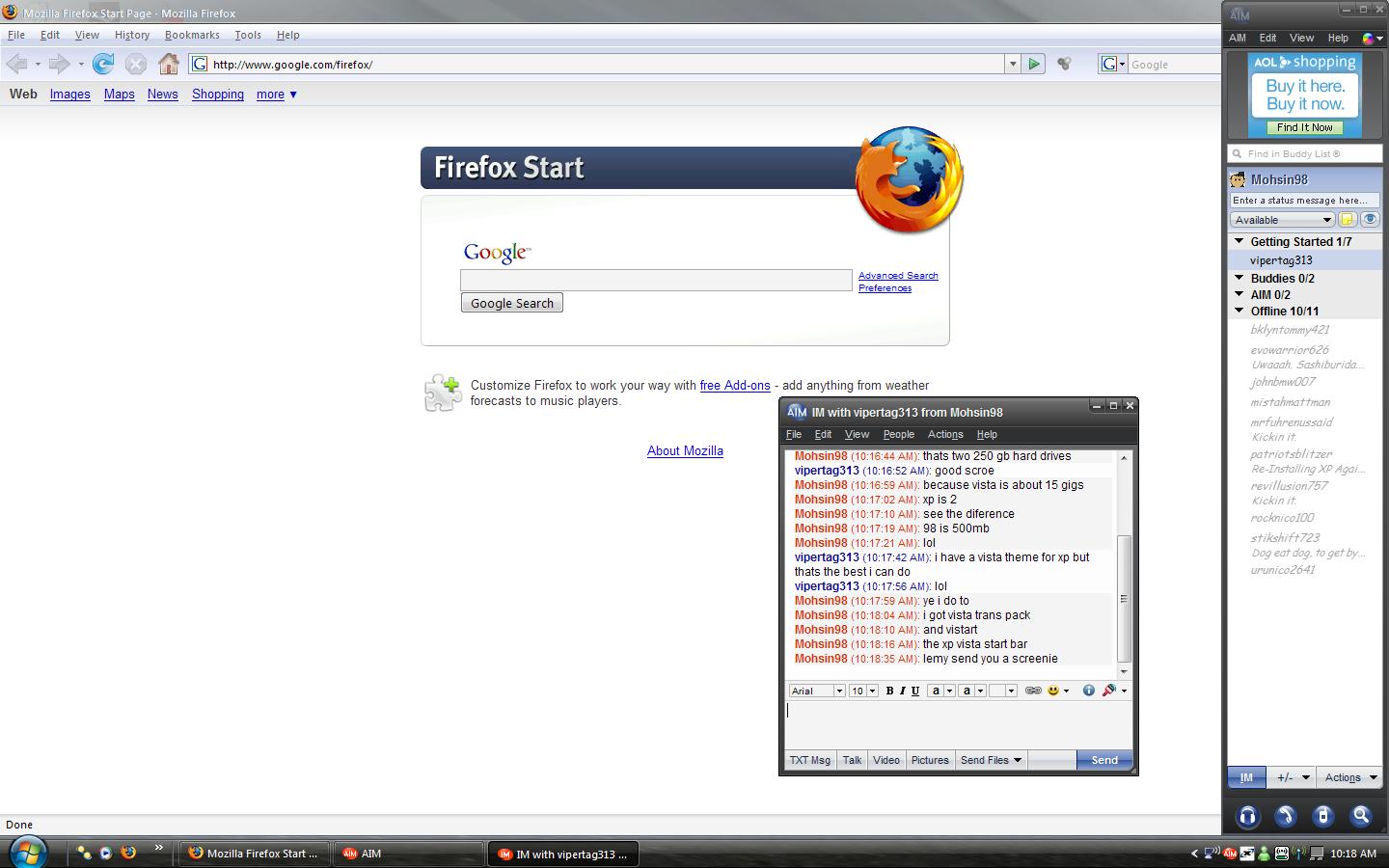The image size is (1389, 868).
Task: Open the Firefox Home page icon
Action: point(169,64)
